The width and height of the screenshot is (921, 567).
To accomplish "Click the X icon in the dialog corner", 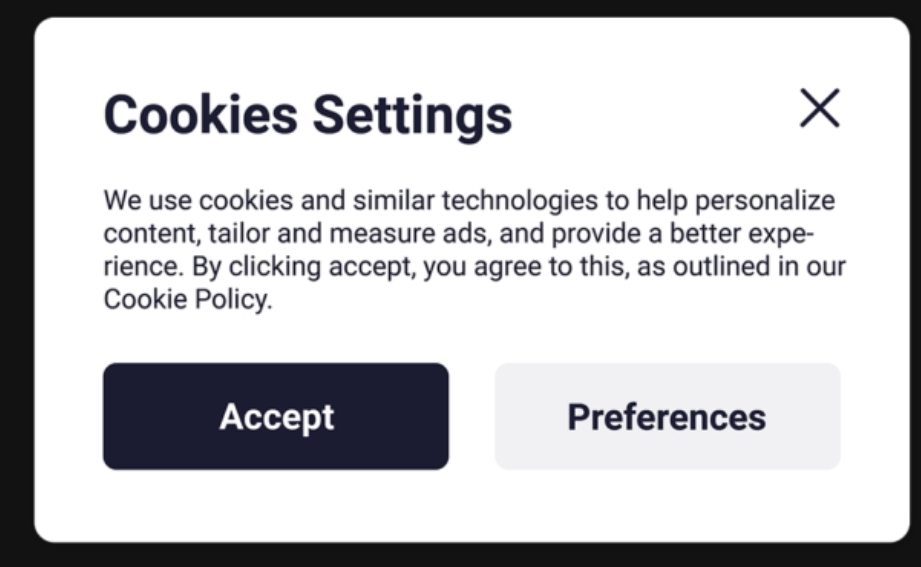I will tap(819, 108).
